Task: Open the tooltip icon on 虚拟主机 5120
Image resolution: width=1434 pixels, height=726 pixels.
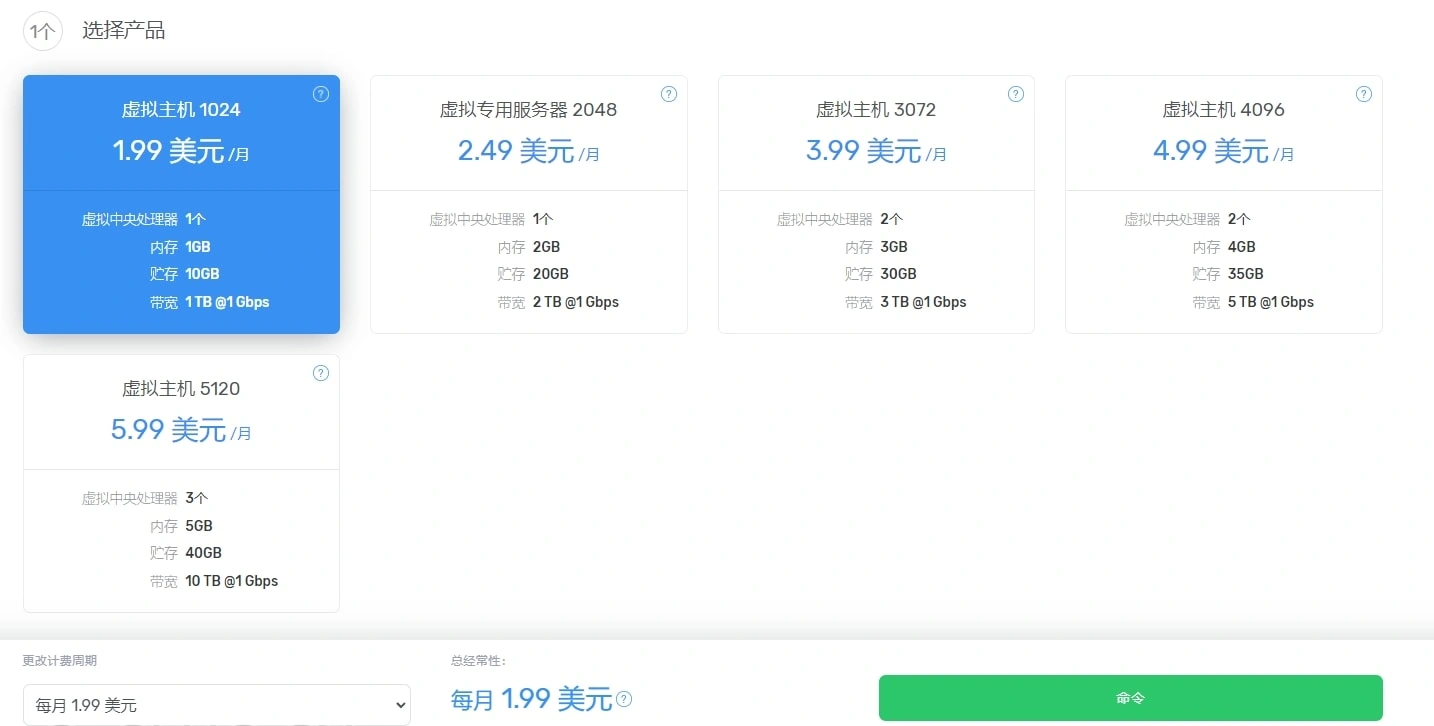Action: (320, 372)
